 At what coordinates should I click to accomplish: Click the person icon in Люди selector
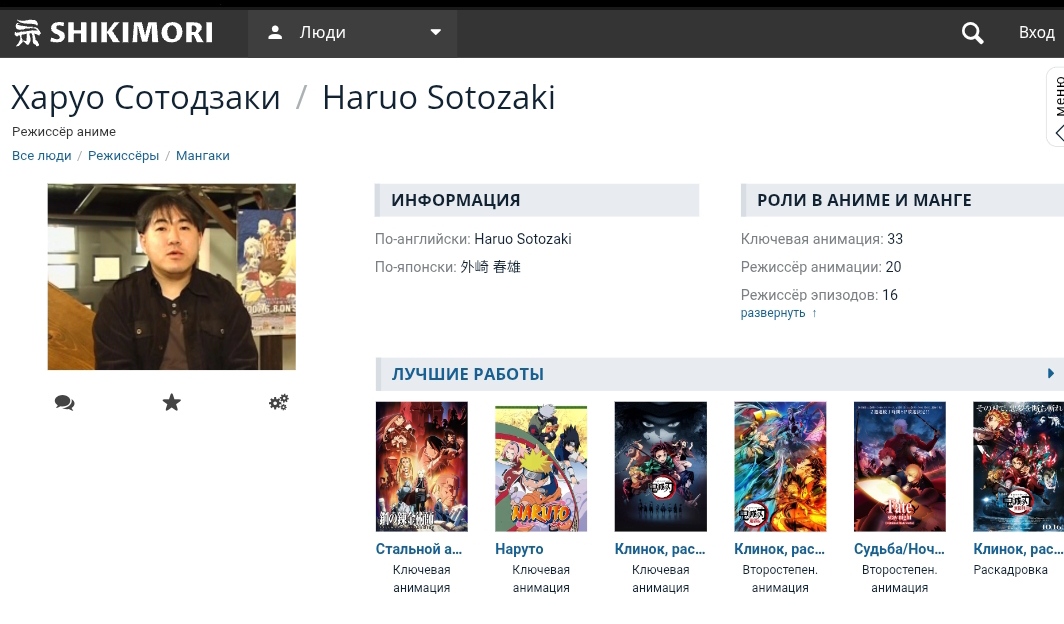point(275,32)
